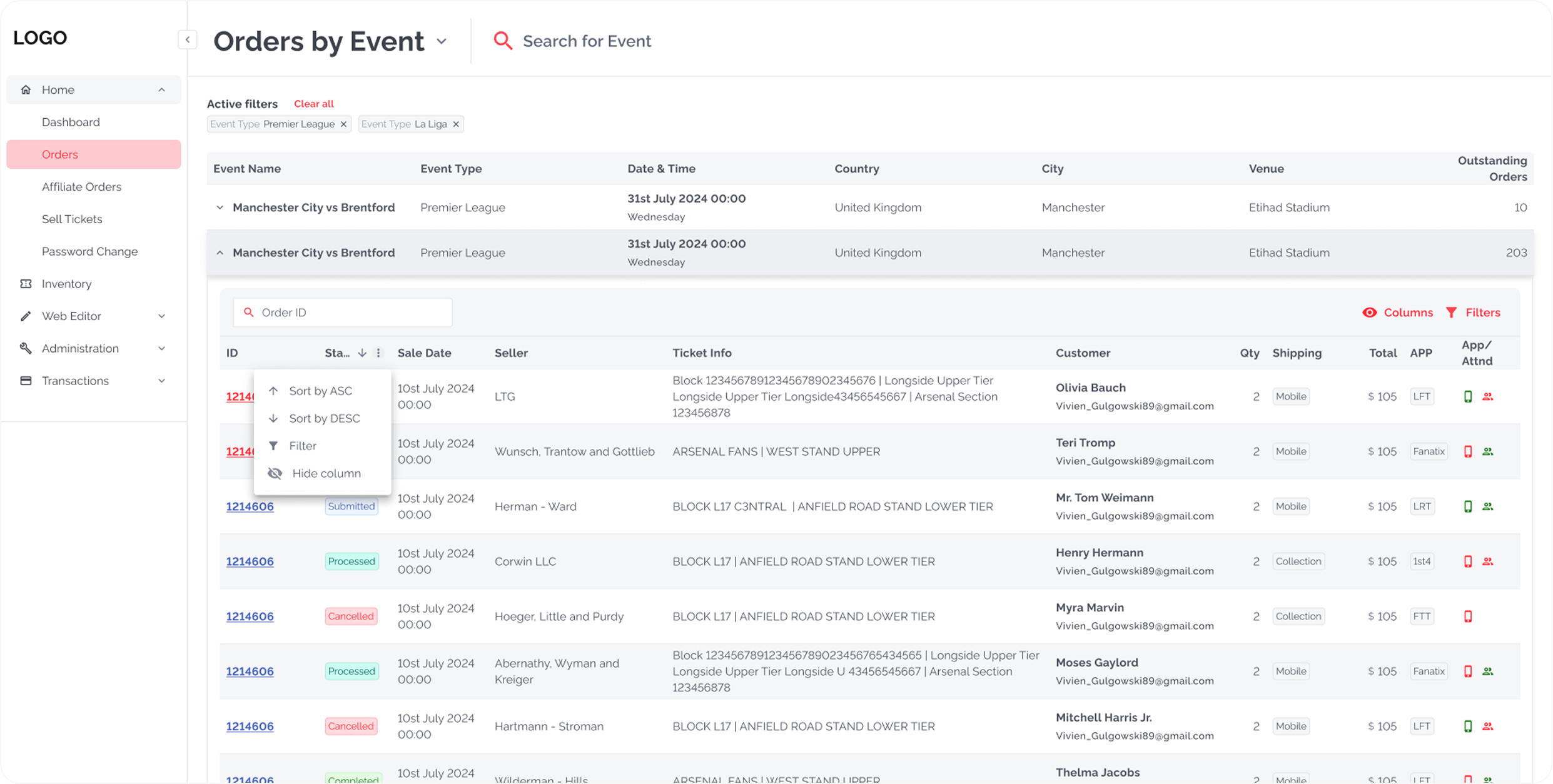Image resolution: width=1553 pixels, height=784 pixels.
Task: Choose Sort by DESC in the column menu
Action: pyautogui.click(x=325, y=418)
